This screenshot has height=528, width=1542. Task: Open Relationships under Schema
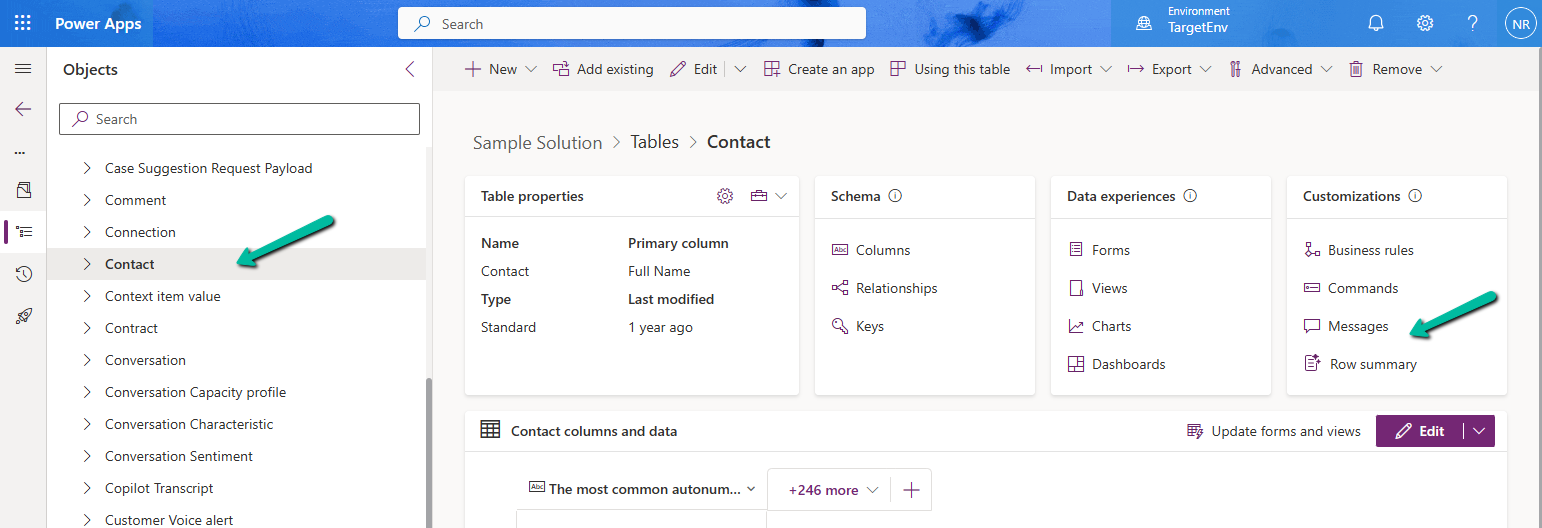884,288
